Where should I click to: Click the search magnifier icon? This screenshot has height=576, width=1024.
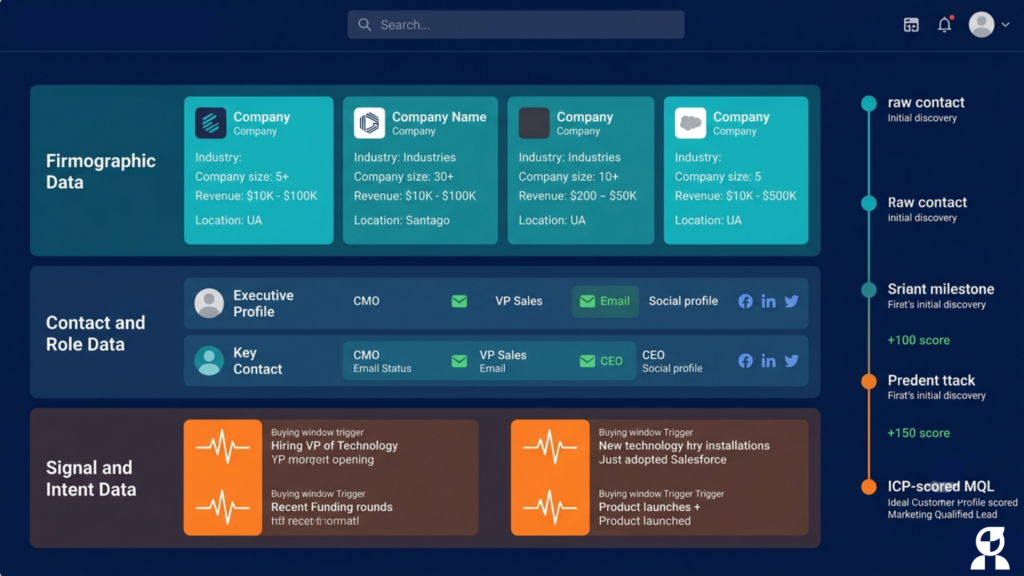tap(364, 25)
